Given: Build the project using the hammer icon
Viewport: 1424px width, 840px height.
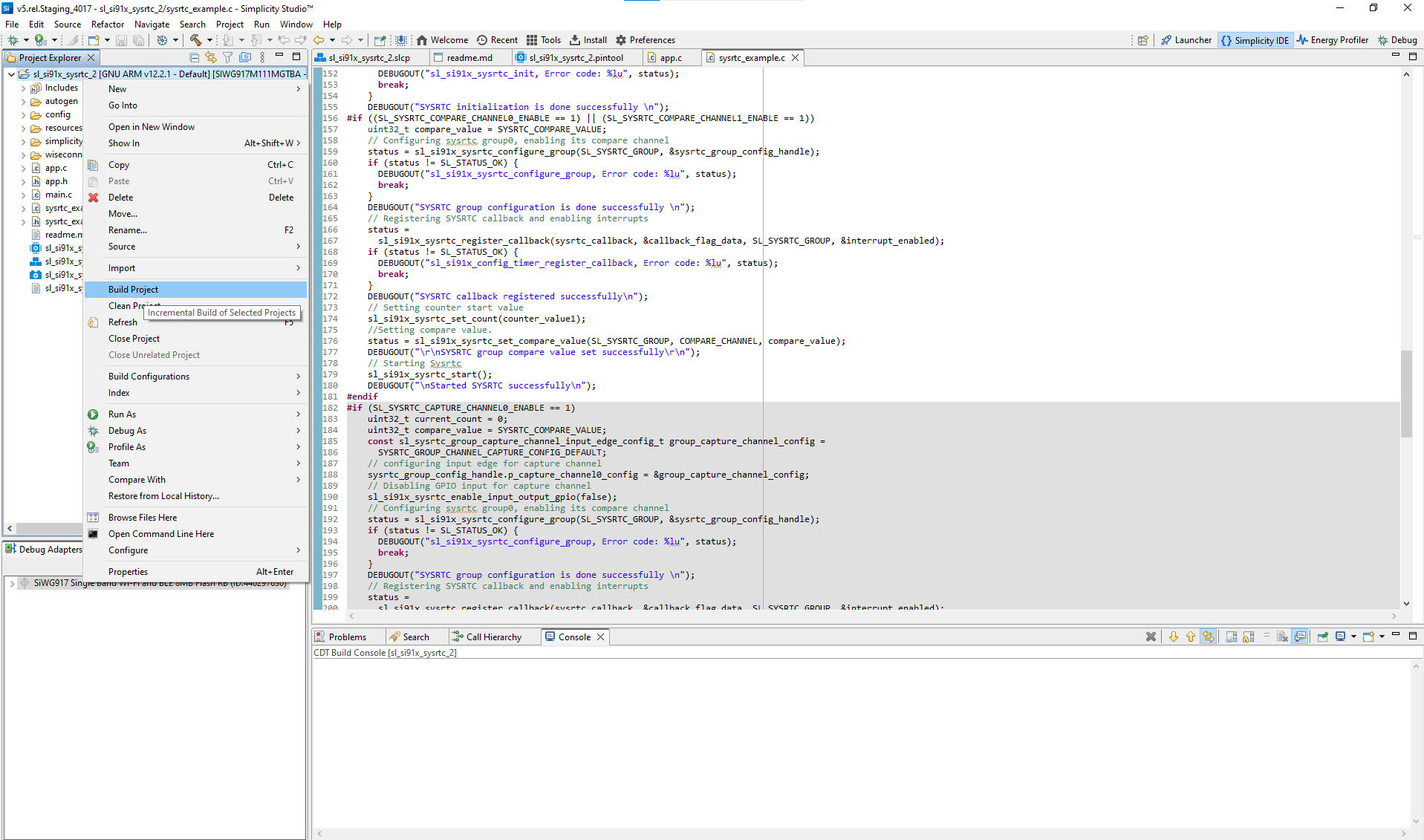Looking at the screenshot, I should pyautogui.click(x=197, y=40).
